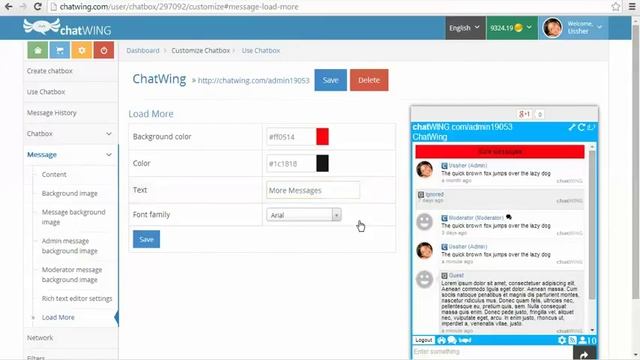The width and height of the screenshot is (640, 360).
Task: Click the Enter something chat input
Action: tap(493, 352)
